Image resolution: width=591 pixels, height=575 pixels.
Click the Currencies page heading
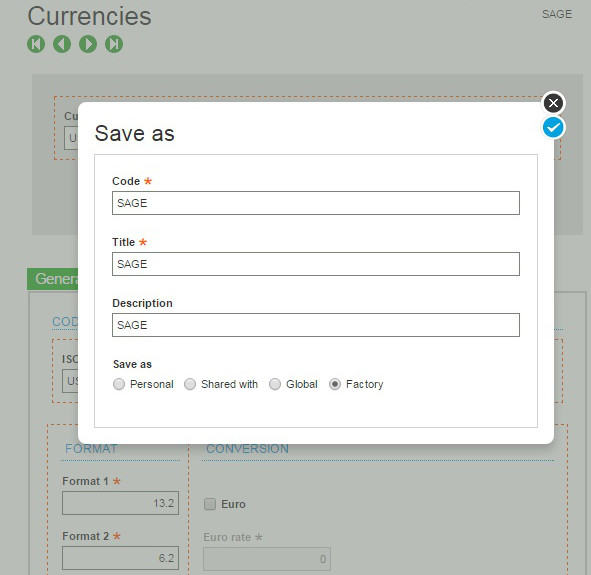coord(89,16)
